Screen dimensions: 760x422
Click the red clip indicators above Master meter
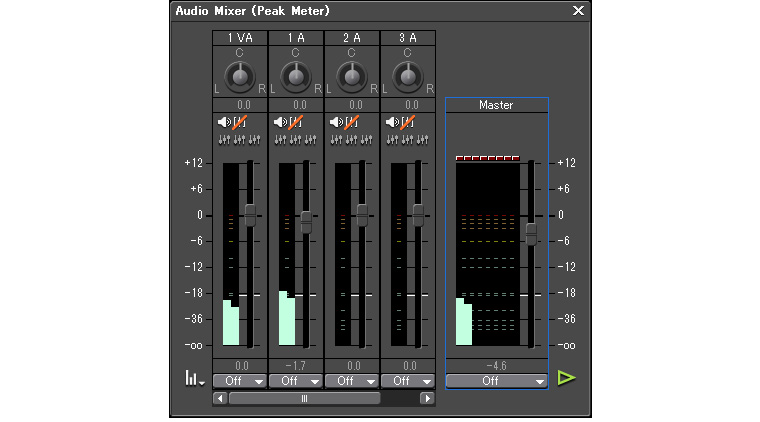[x=488, y=158]
